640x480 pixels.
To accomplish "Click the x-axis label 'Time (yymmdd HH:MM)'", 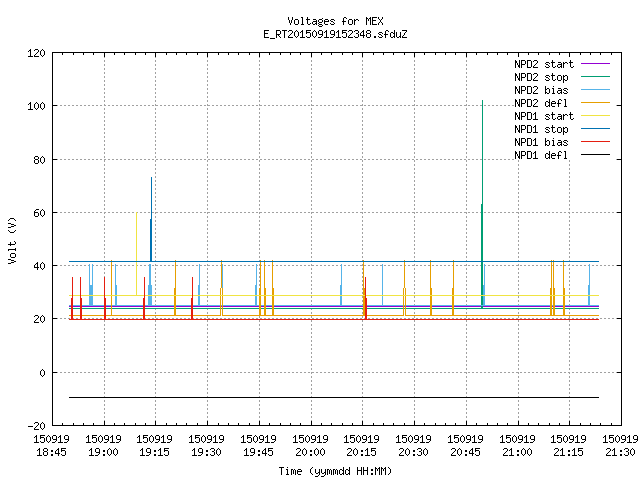I will (x=335, y=471).
